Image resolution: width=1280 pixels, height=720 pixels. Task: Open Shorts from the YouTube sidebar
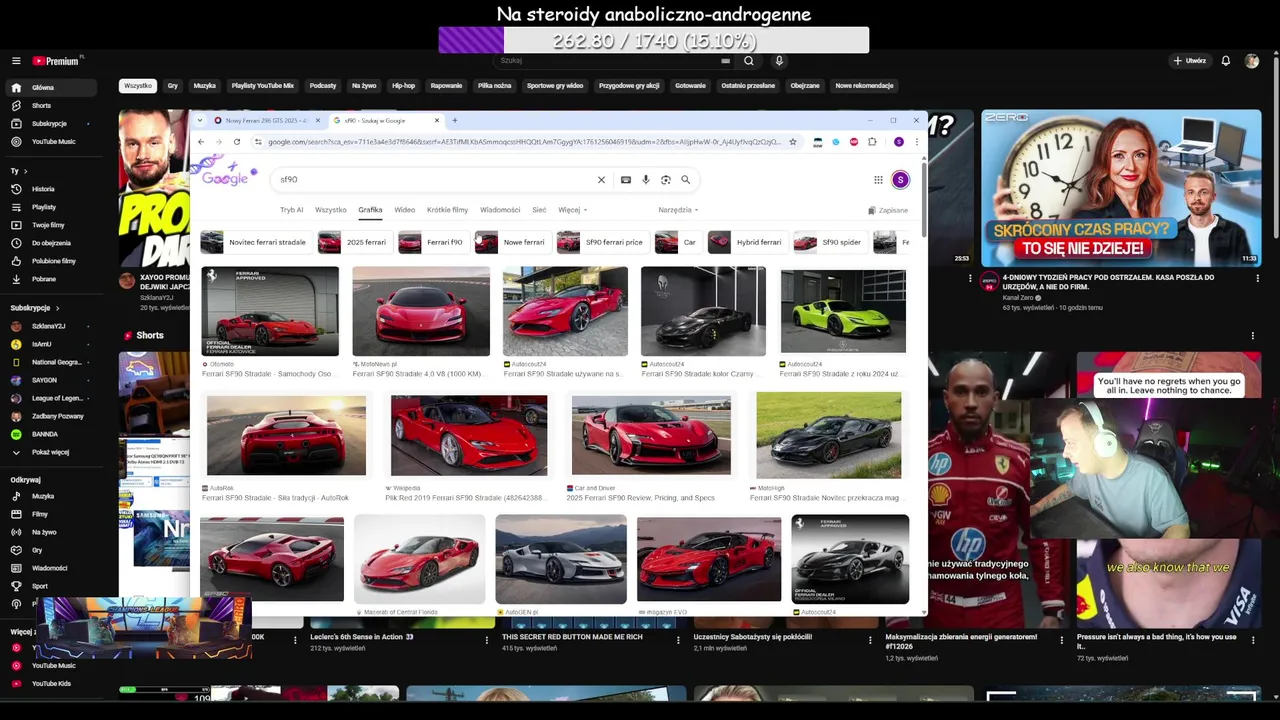[52, 105]
